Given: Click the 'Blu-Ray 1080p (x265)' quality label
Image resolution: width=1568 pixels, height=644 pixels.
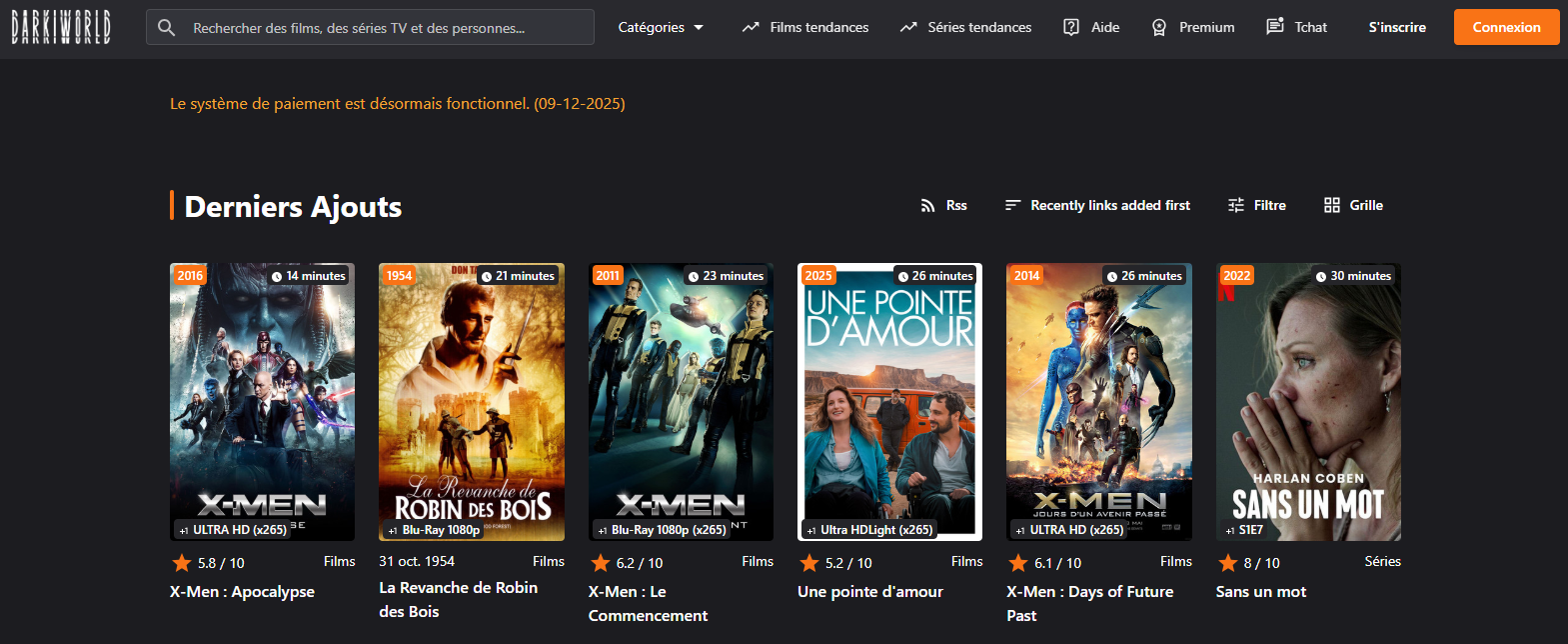Looking at the screenshot, I should tap(661, 530).
